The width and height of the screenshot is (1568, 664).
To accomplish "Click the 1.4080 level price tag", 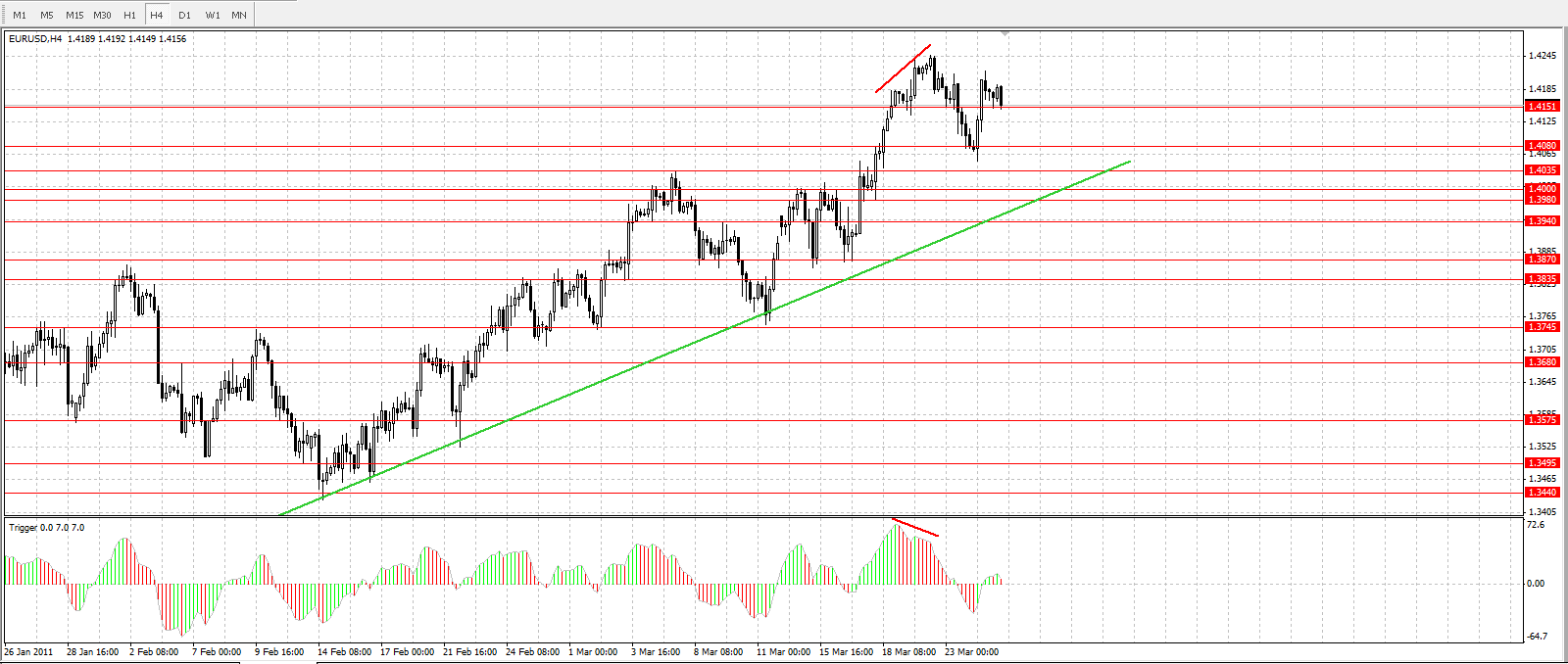I will click(x=1543, y=146).
